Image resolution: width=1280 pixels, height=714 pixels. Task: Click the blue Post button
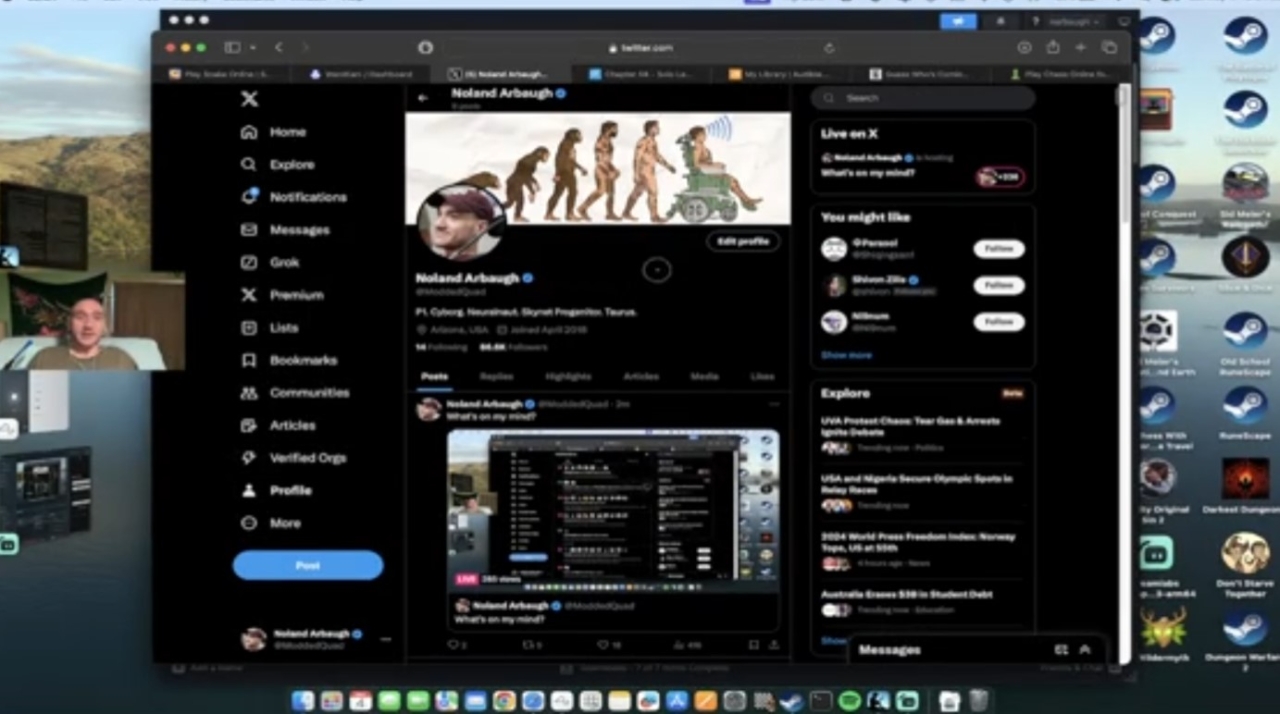308,565
